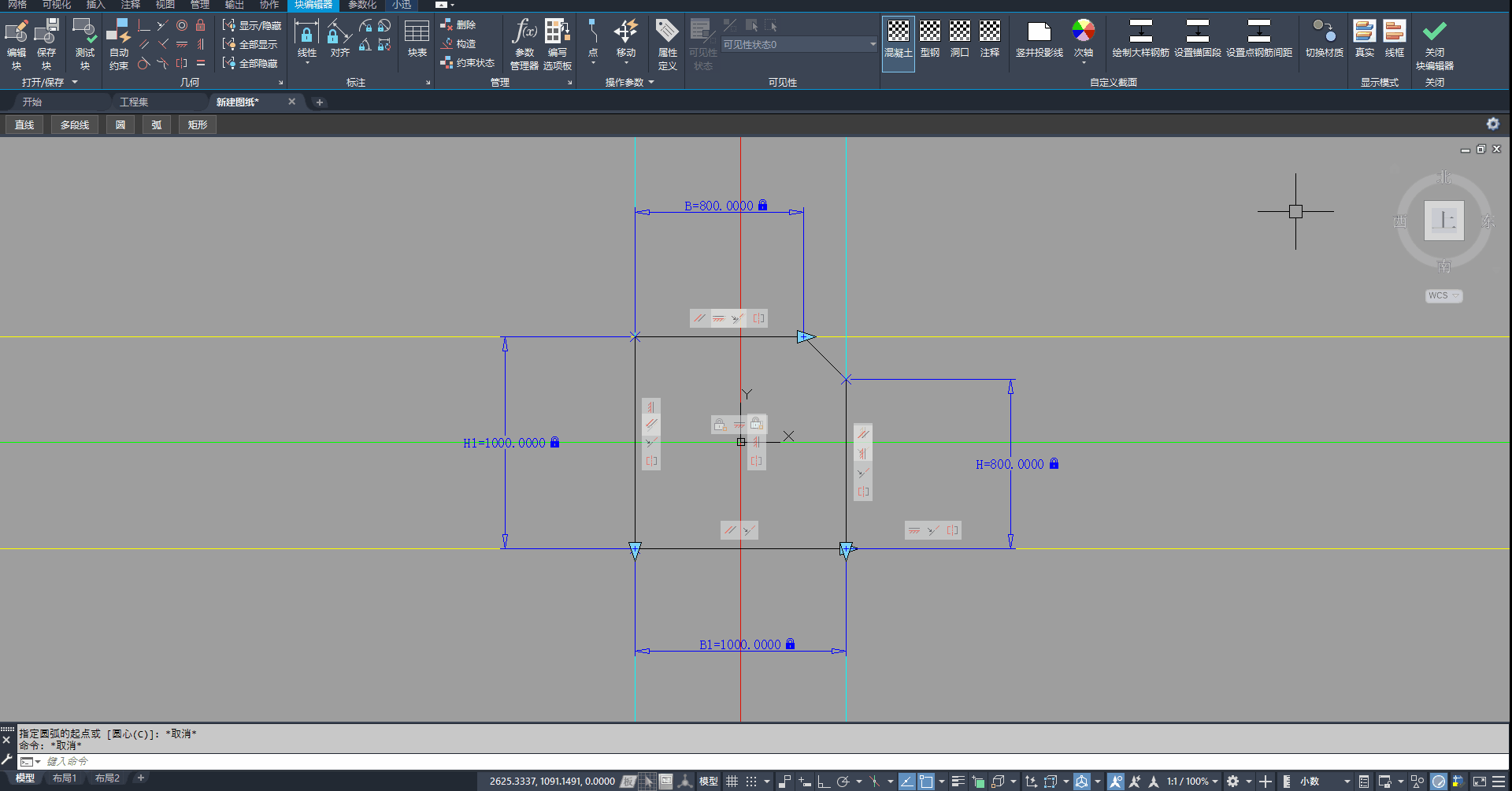Open the annotation scale 1:1 / 100% dropdown
This screenshot has width=1512, height=791.
[x=1192, y=782]
